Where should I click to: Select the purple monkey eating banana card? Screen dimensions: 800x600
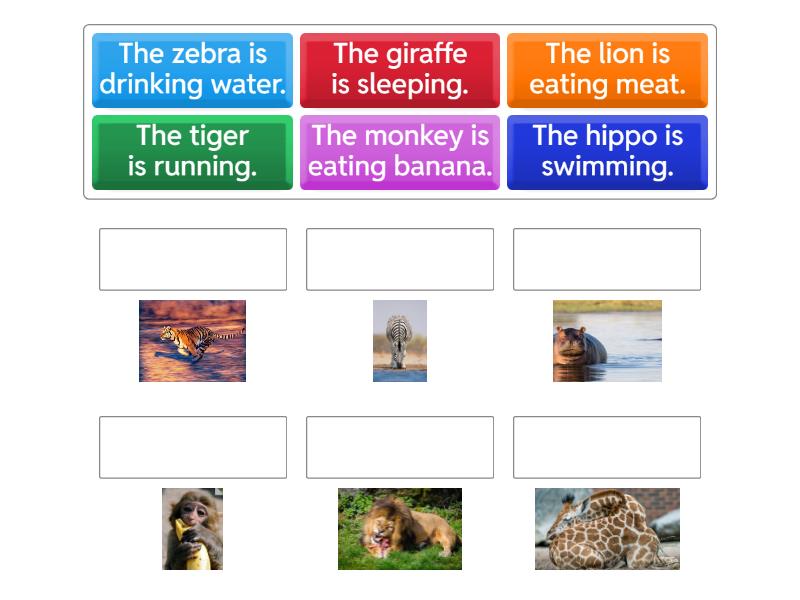point(399,152)
